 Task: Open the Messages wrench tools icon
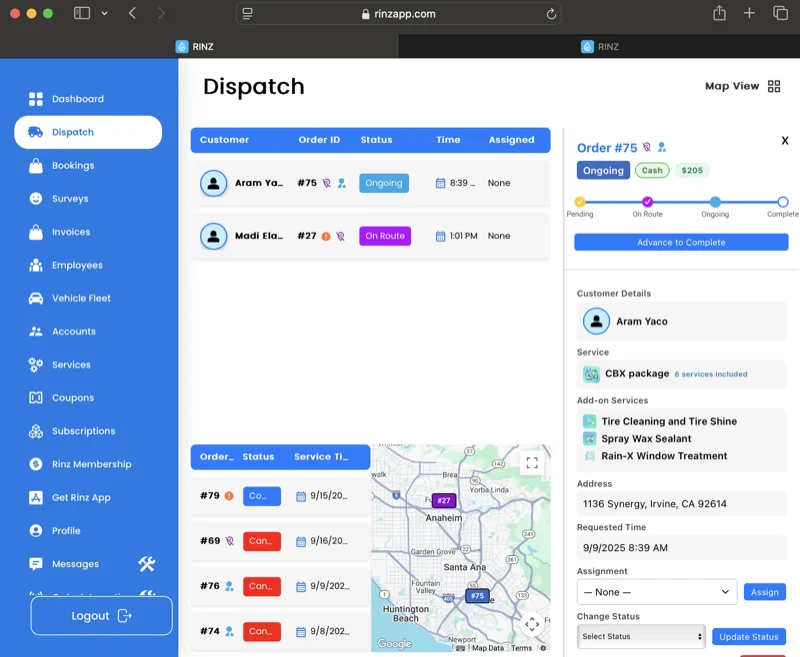coord(146,563)
